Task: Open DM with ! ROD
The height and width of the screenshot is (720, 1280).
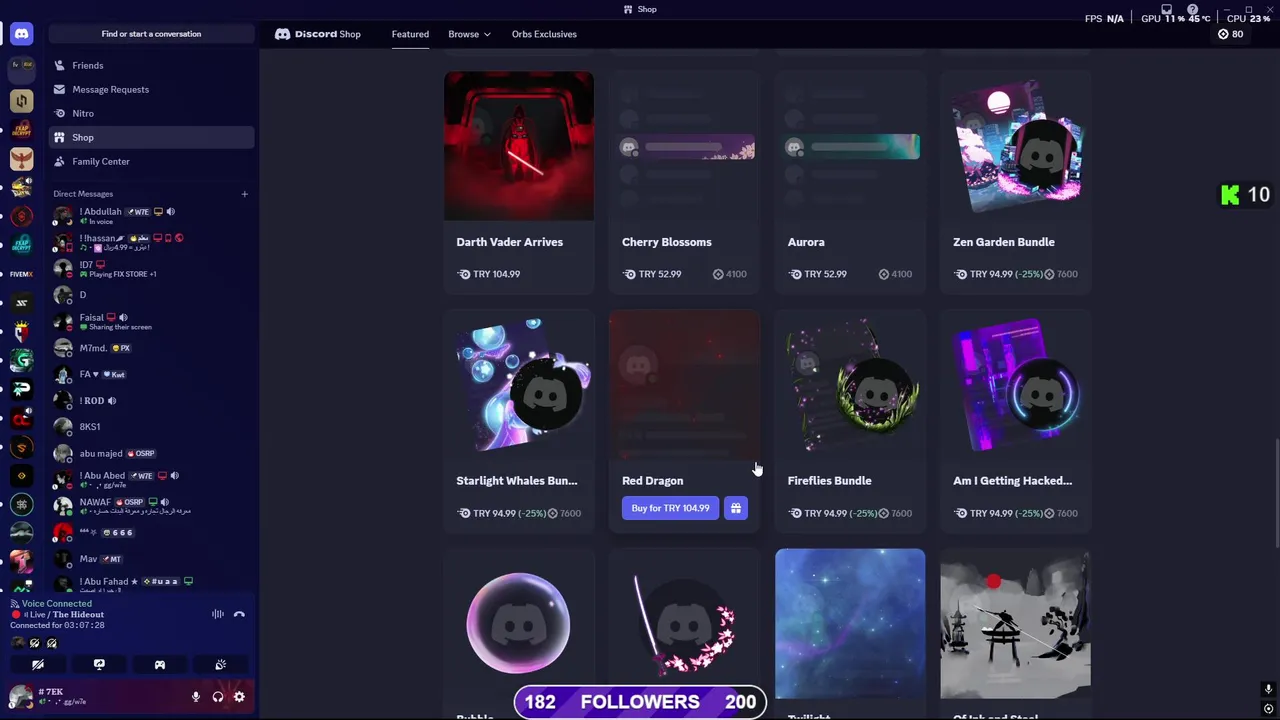Action: pyautogui.click(x=150, y=401)
